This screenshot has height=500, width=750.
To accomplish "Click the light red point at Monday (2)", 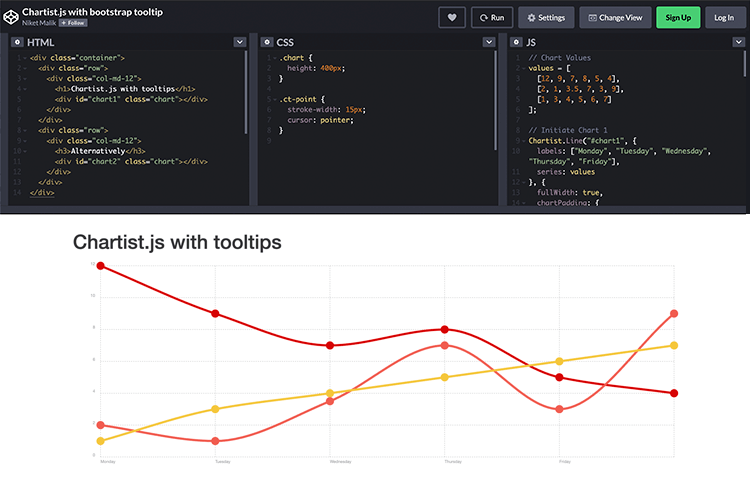I will pos(100,425).
